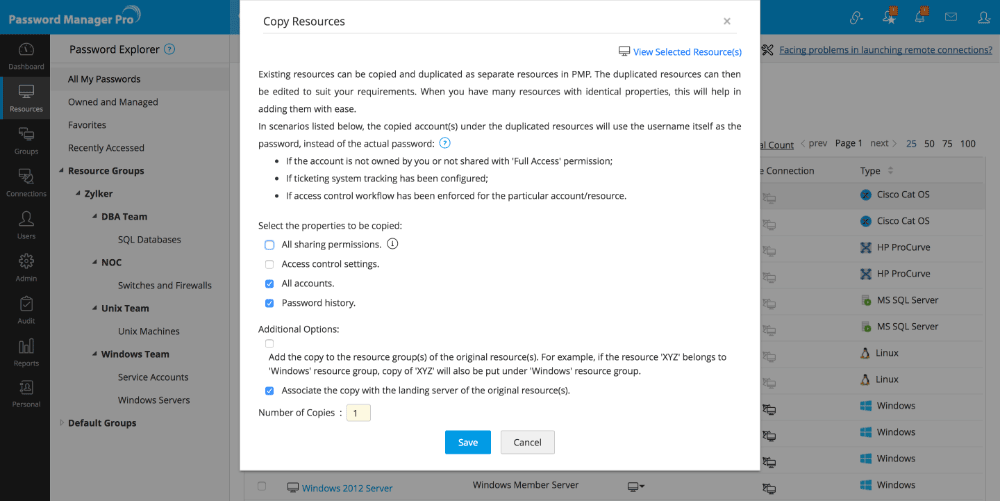1000x501 pixels.
Task: Click the sharing permissions info icon
Action: click(393, 244)
